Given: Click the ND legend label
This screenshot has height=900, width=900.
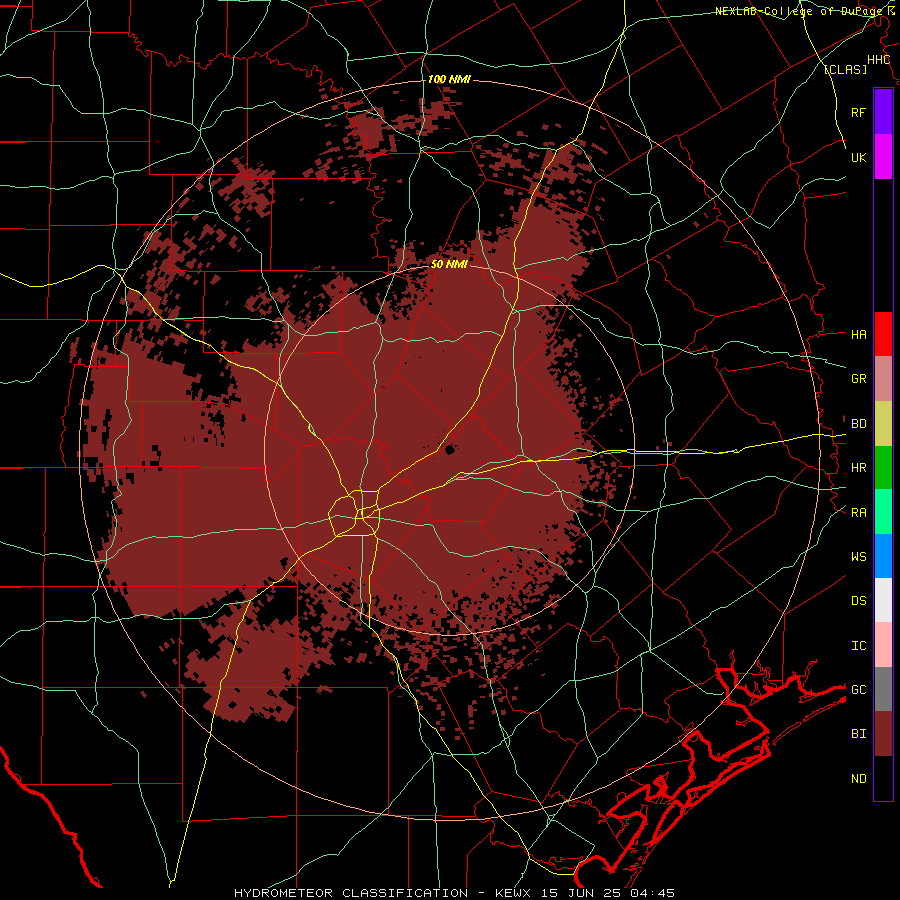Looking at the screenshot, I should [858, 779].
